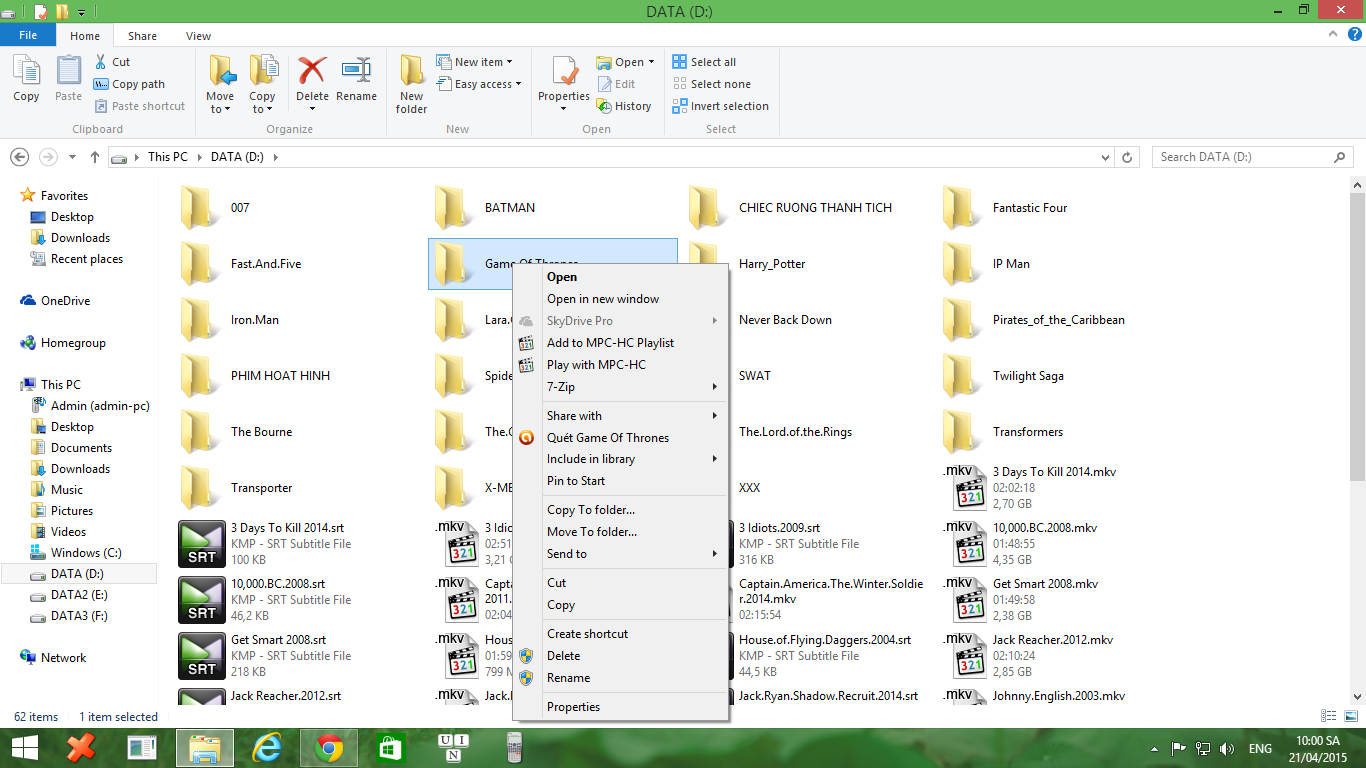The height and width of the screenshot is (768, 1366).
Task: Click the Windows Start button
Action: (25, 748)
